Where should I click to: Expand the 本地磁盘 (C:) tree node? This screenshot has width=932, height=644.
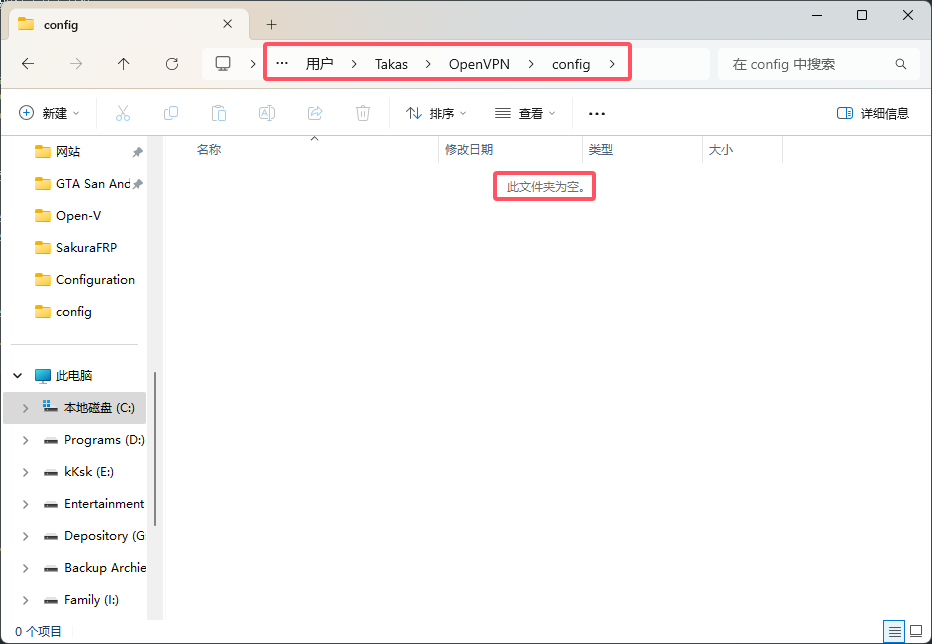point(26,408)
